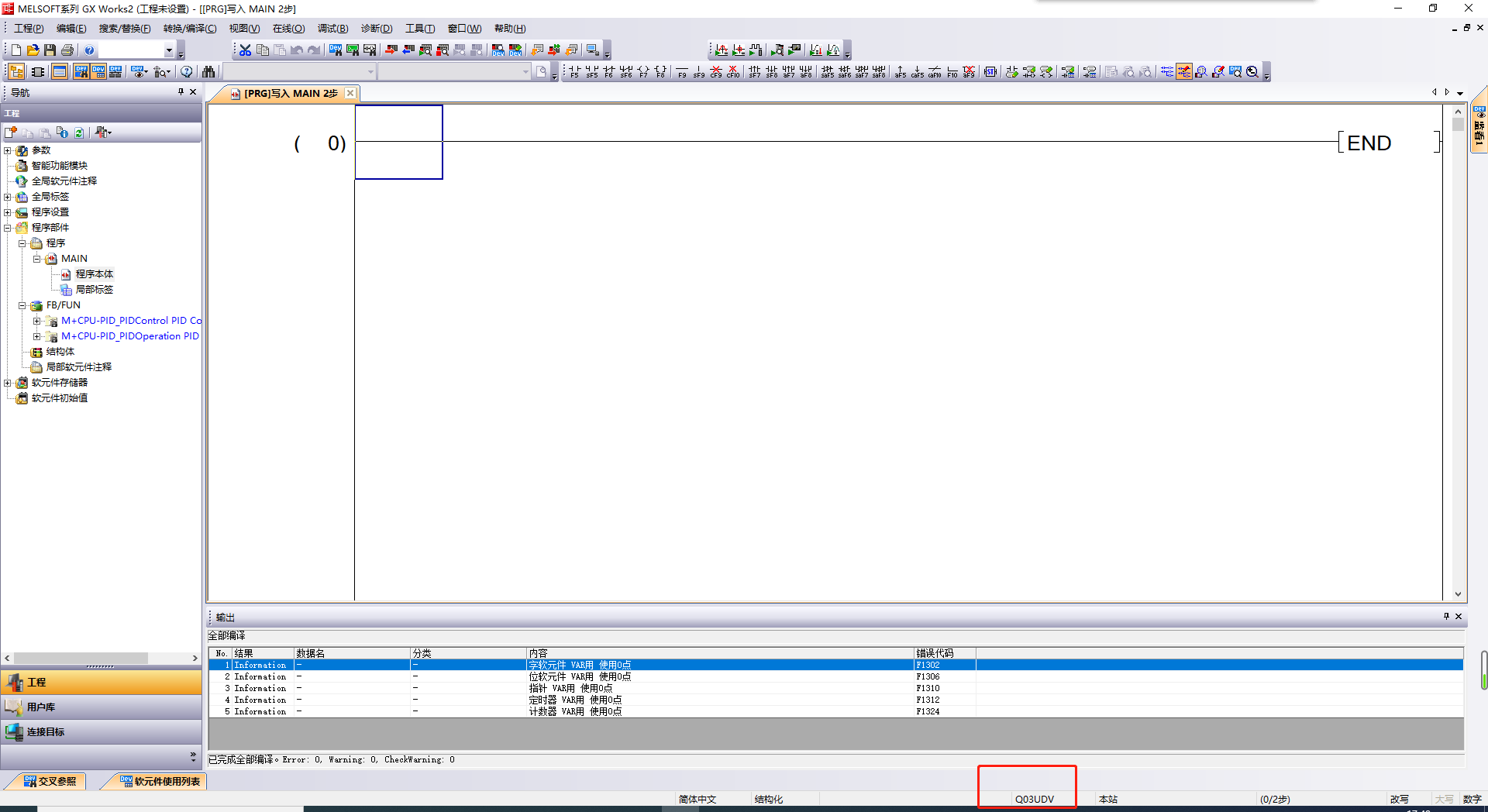Pin the navigation panel with auto-hide pushpin
This screenshot has height=812, width=1488.
coord(181,92)
